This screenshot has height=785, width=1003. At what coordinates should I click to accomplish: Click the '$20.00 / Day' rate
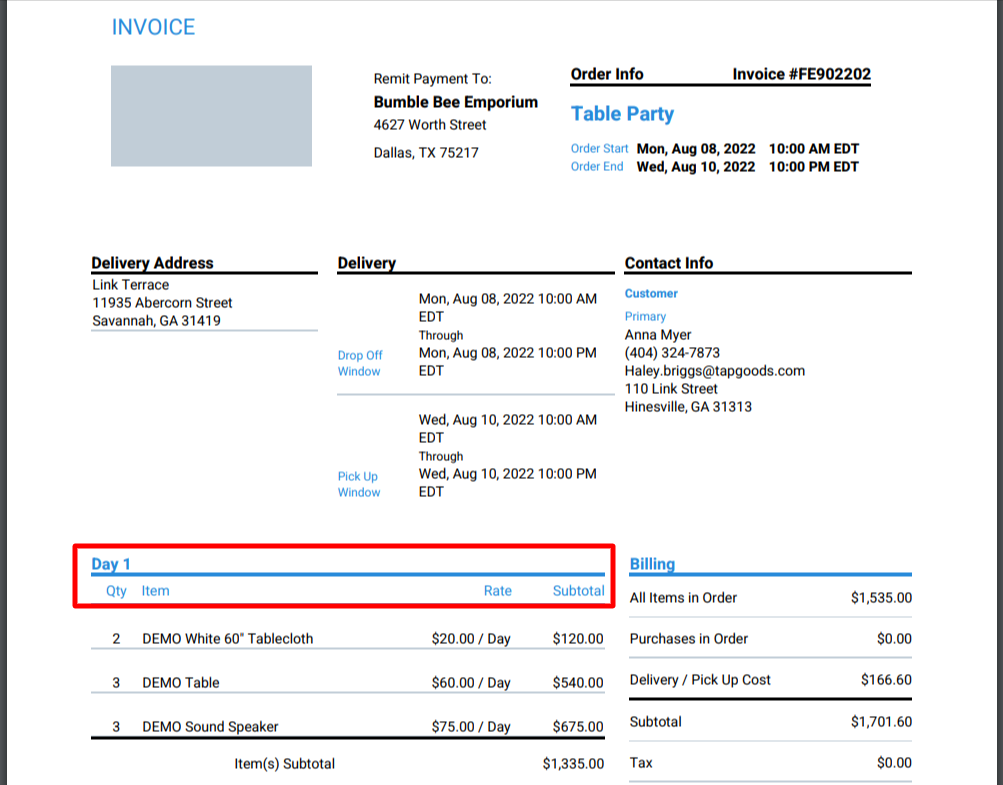pos(471,638)
